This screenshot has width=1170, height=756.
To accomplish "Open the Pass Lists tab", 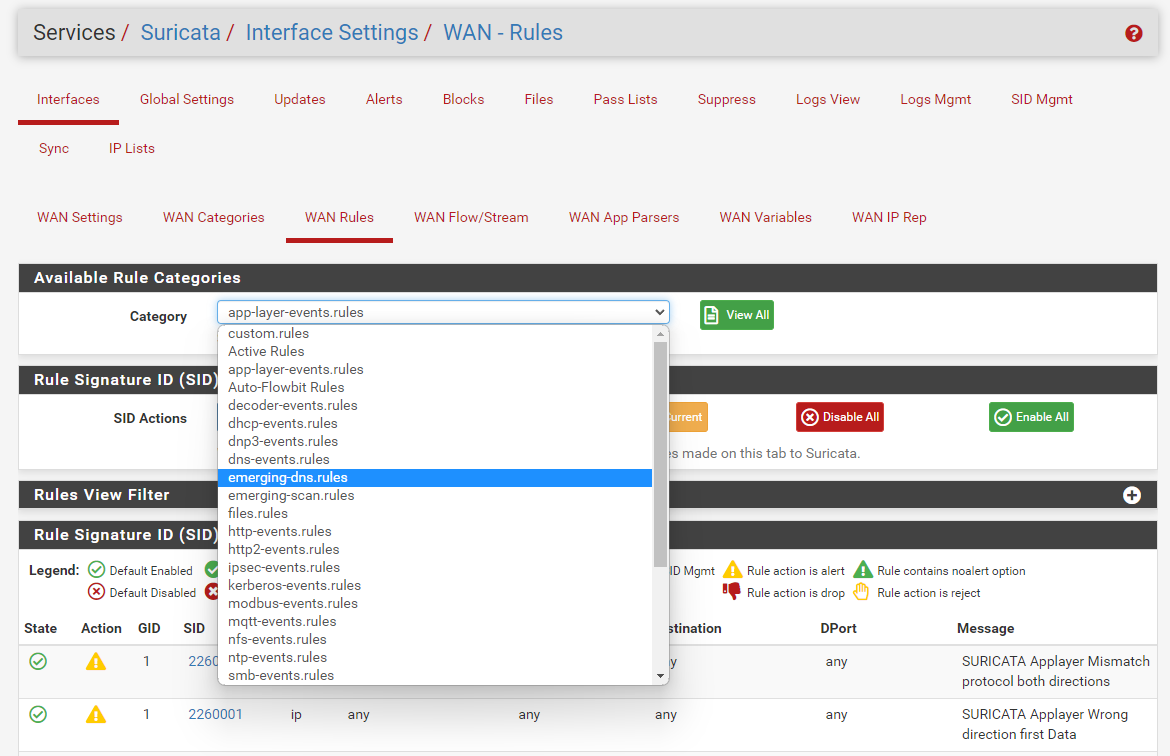I will [x=625, y=99].
